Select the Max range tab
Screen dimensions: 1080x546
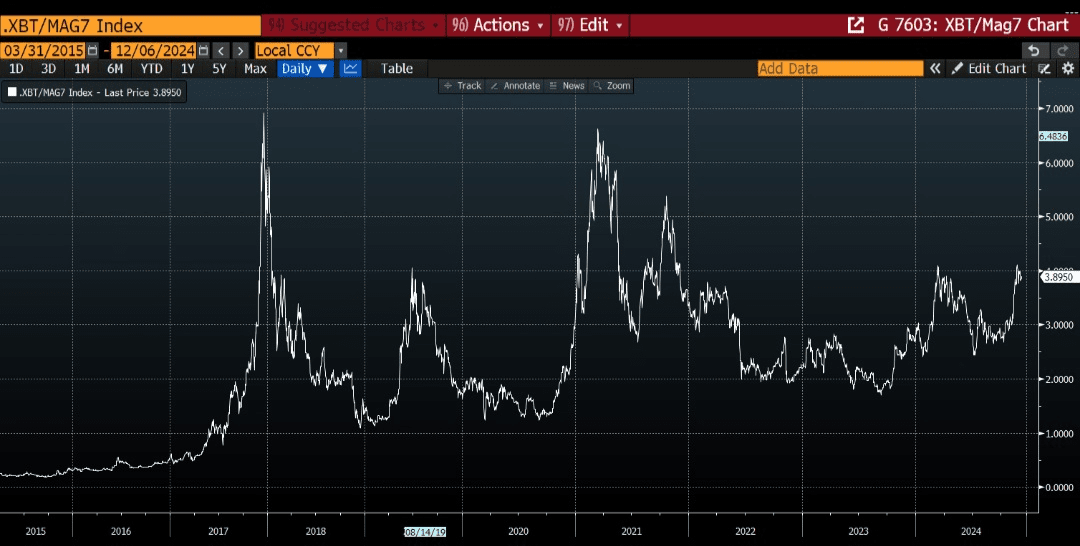coord(255,68)
